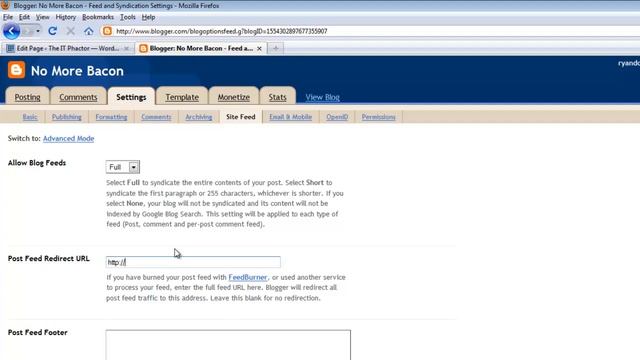Viewport: 640px width, 360px height.
Task: Select the Settings tab
Action: pyautogui.click(x=131, y=97)
